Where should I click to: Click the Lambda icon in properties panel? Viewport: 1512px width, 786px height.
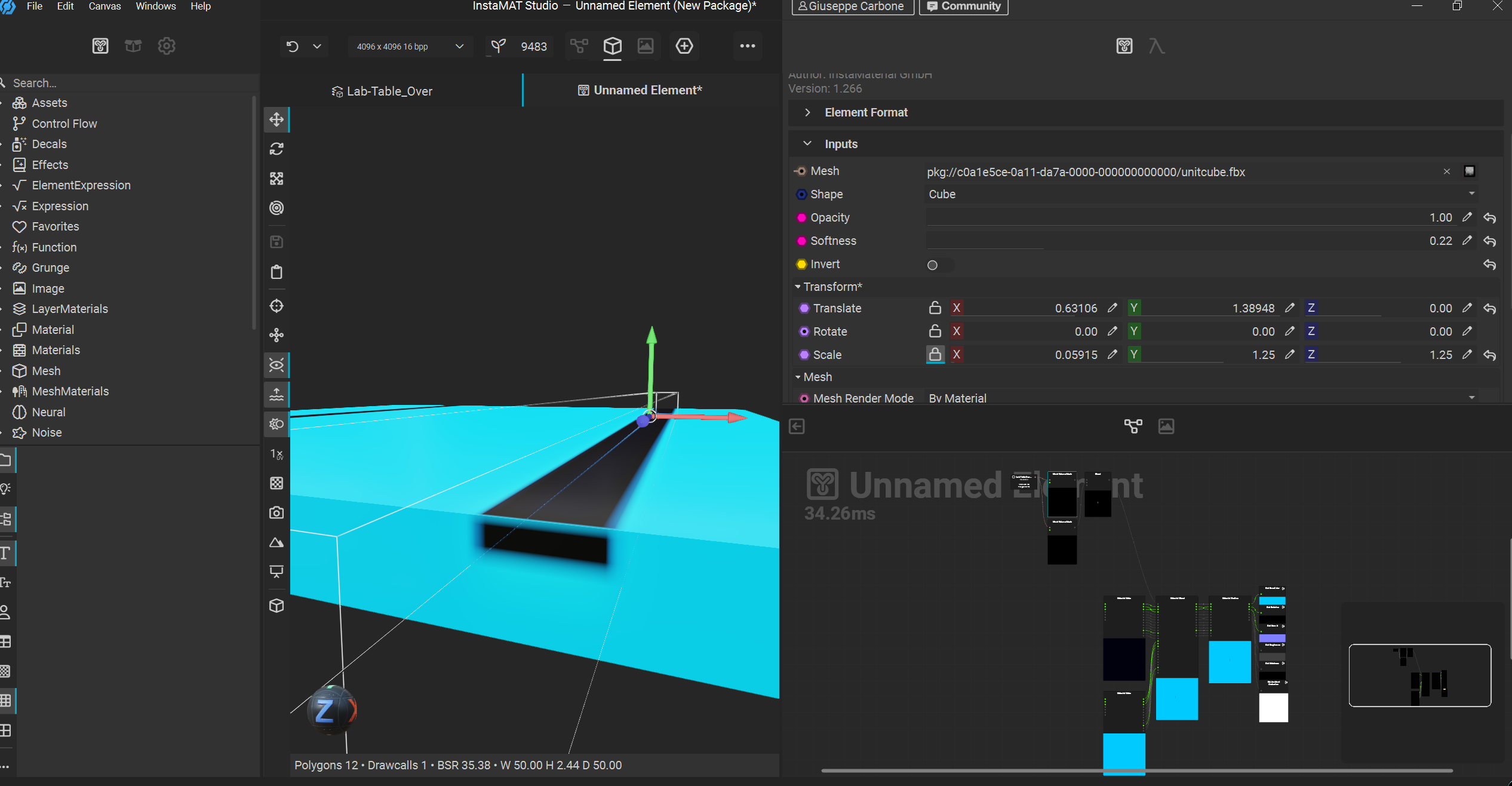[x=1157, y=46]
